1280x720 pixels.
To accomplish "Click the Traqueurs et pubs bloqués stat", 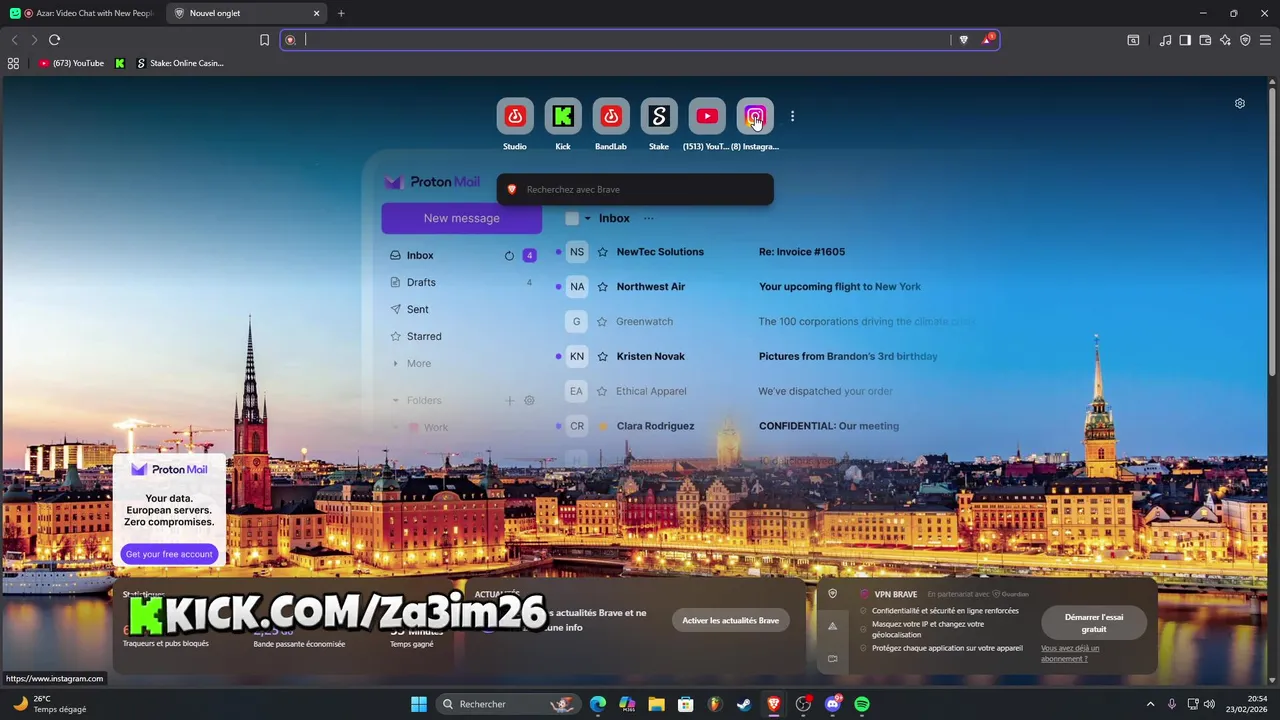I will [x=166, y=643].
